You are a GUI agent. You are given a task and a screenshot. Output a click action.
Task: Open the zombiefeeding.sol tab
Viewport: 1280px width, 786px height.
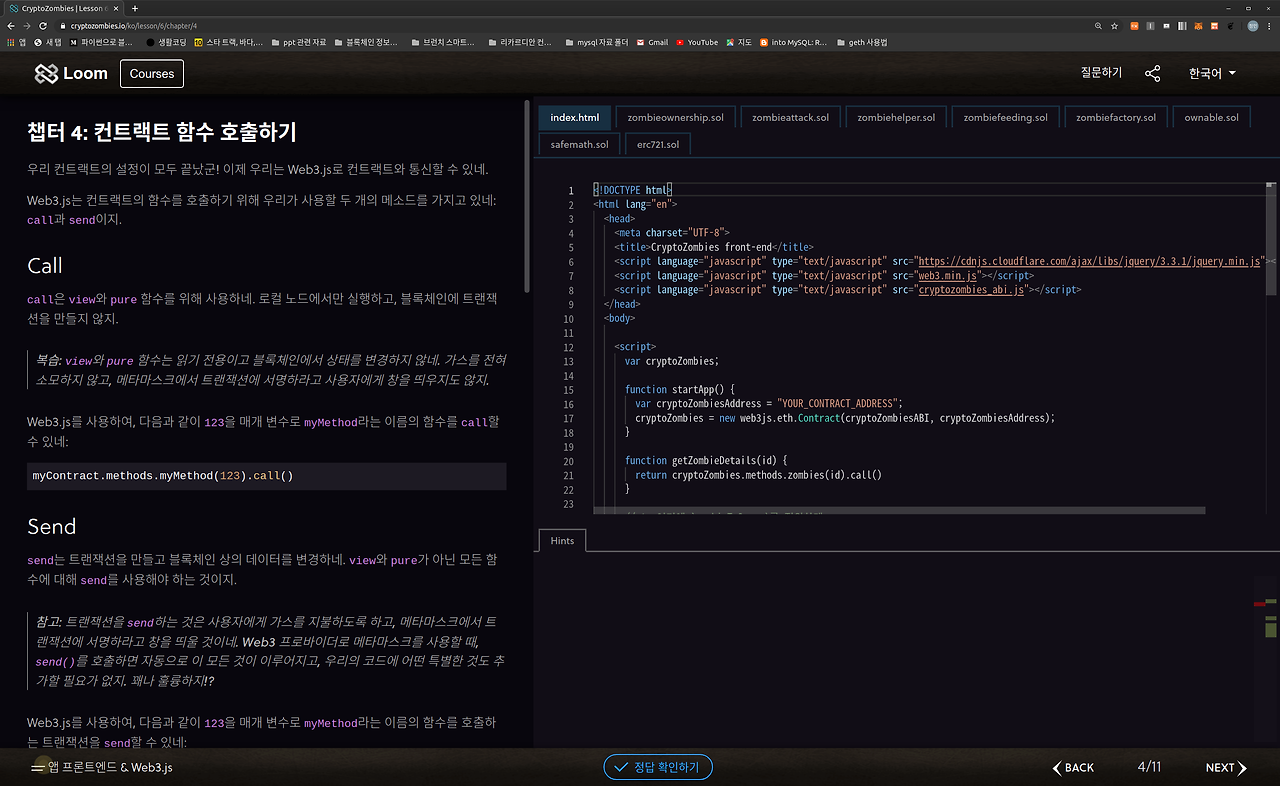tap(1006, 117)
